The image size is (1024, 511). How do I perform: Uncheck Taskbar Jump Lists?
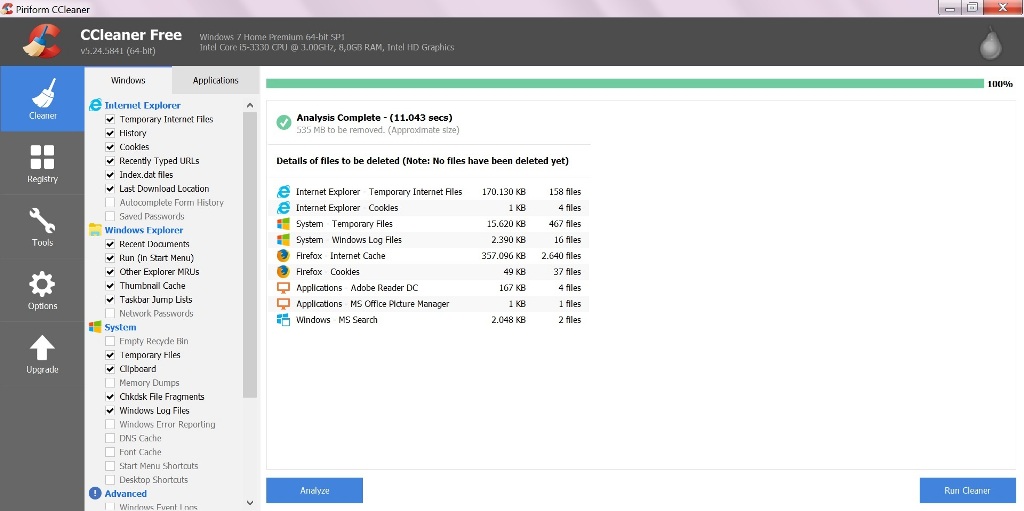tap(110, 300)
